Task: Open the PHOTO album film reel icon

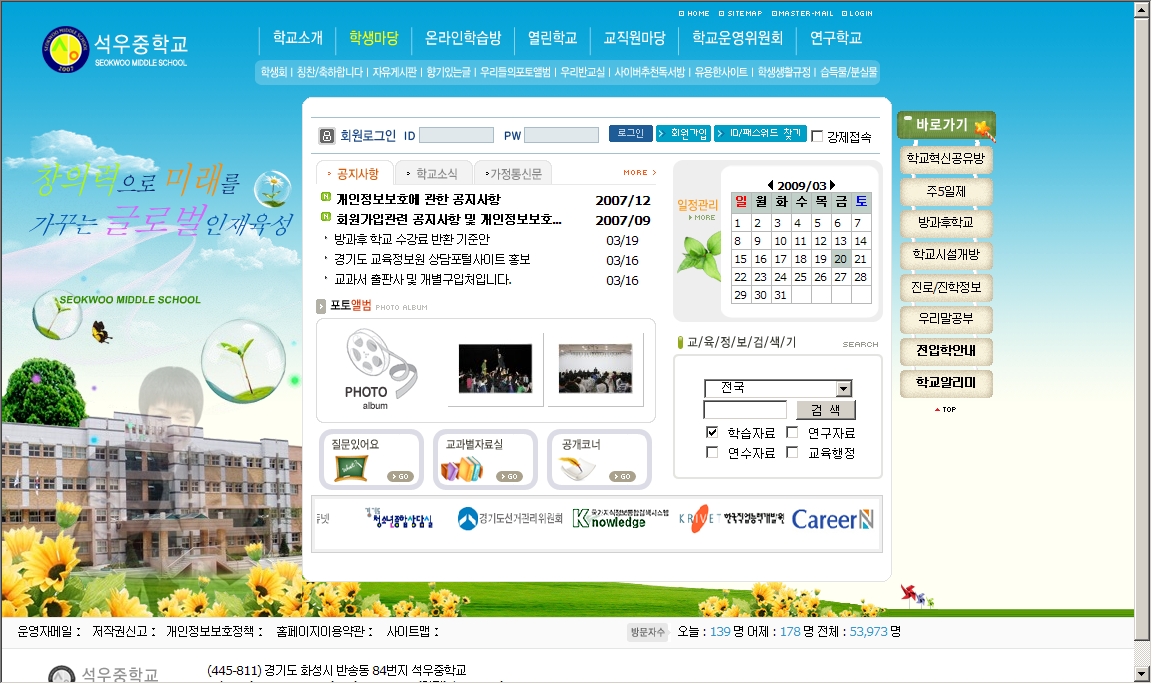Action: [373, 370]
